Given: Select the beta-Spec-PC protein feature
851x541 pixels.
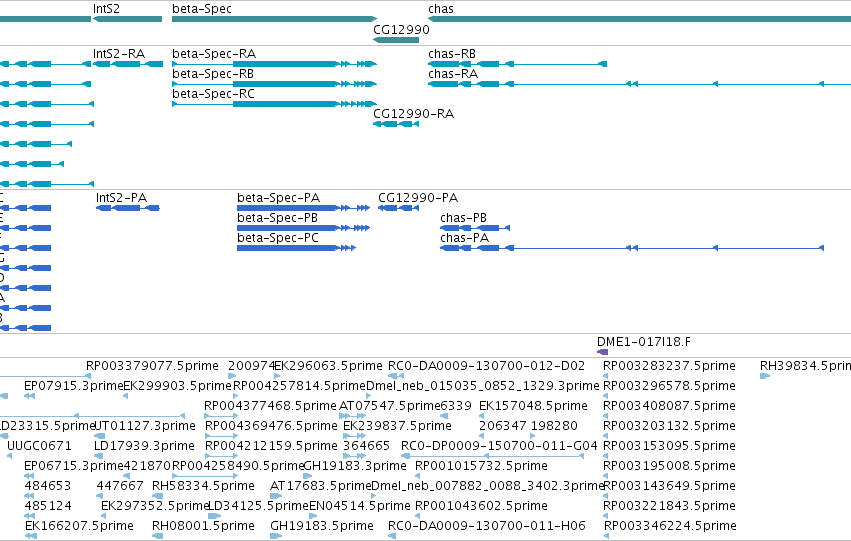Looking at the screenshot, I should pyautogui.click(x=296, y=248).
